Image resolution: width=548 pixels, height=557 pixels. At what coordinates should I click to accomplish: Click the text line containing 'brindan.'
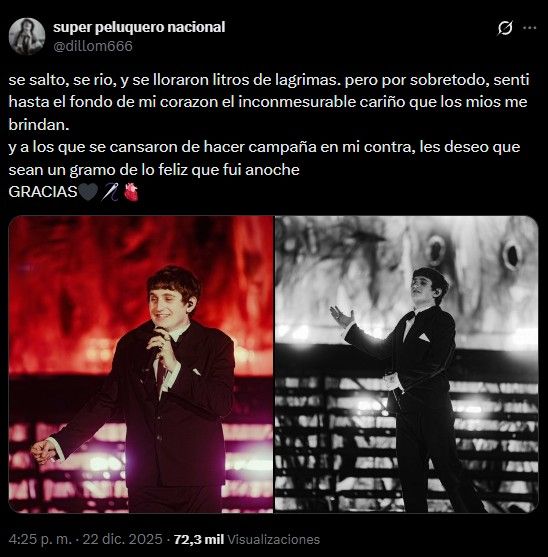39,125
